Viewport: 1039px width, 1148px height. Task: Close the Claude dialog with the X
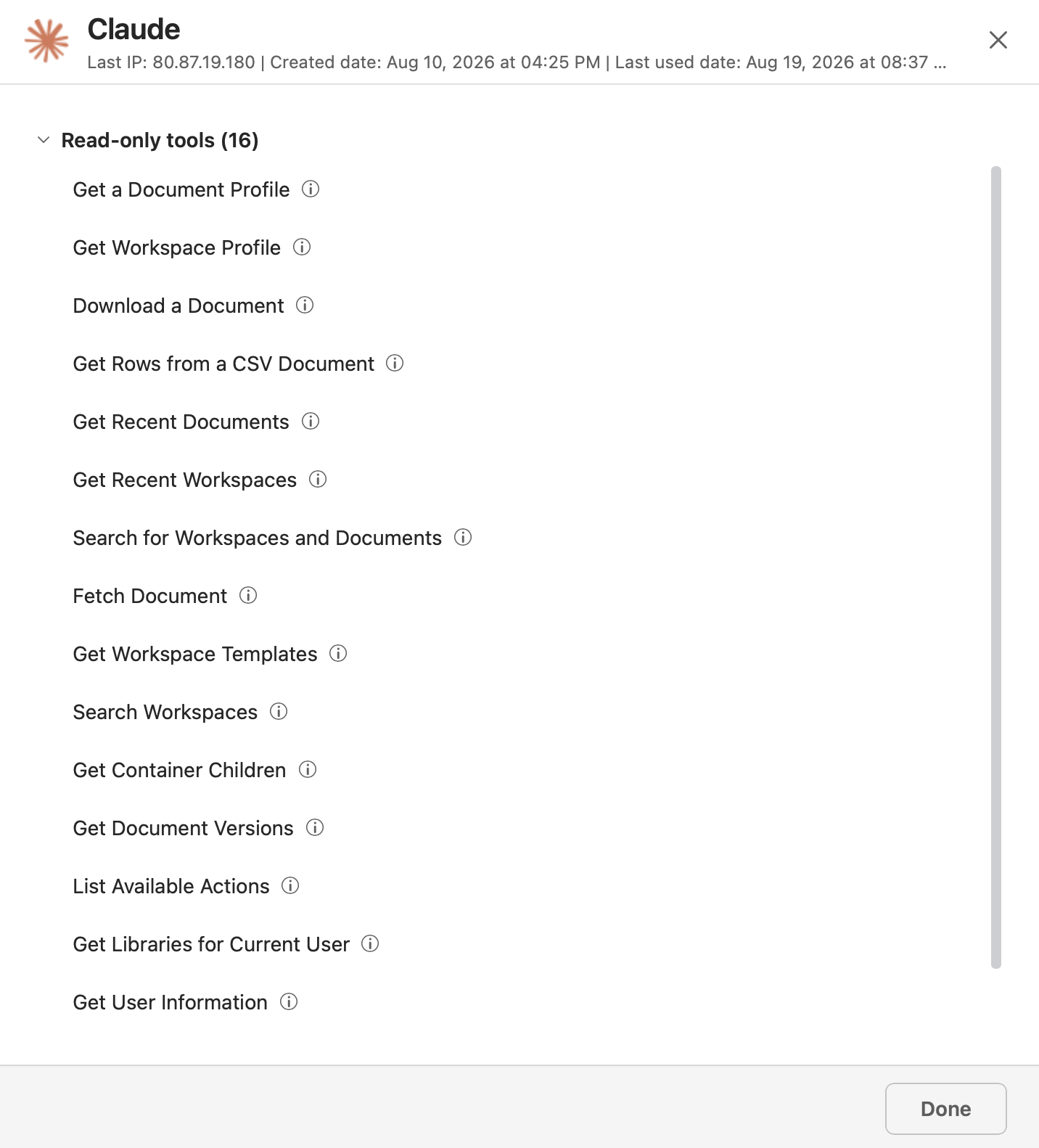998,40
